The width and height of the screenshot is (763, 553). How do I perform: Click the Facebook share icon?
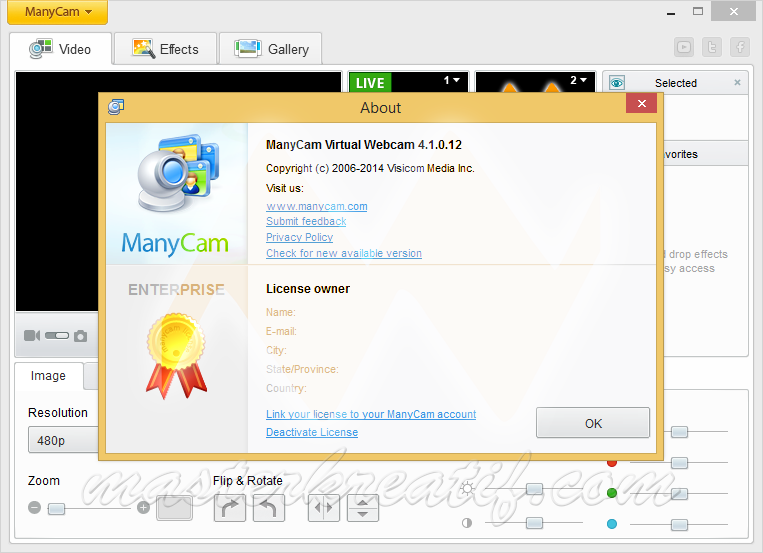point(740,47)
